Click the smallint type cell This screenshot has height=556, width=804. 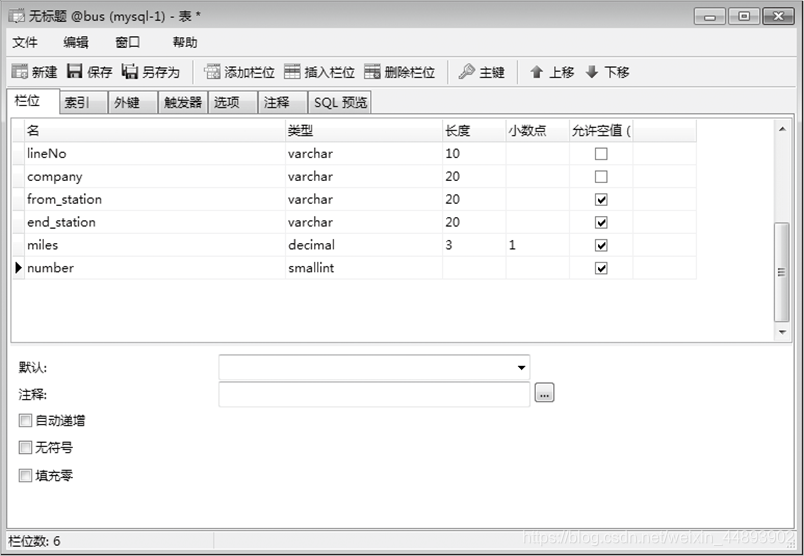tap(364, 268)
